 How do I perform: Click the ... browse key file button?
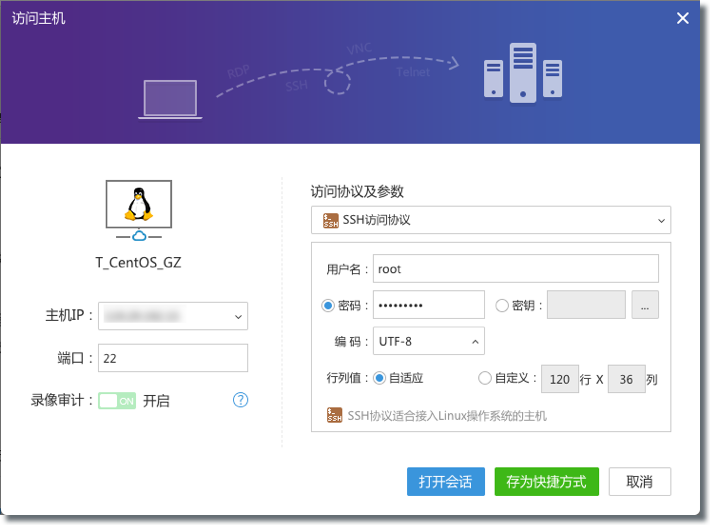(x=645, y=306)
